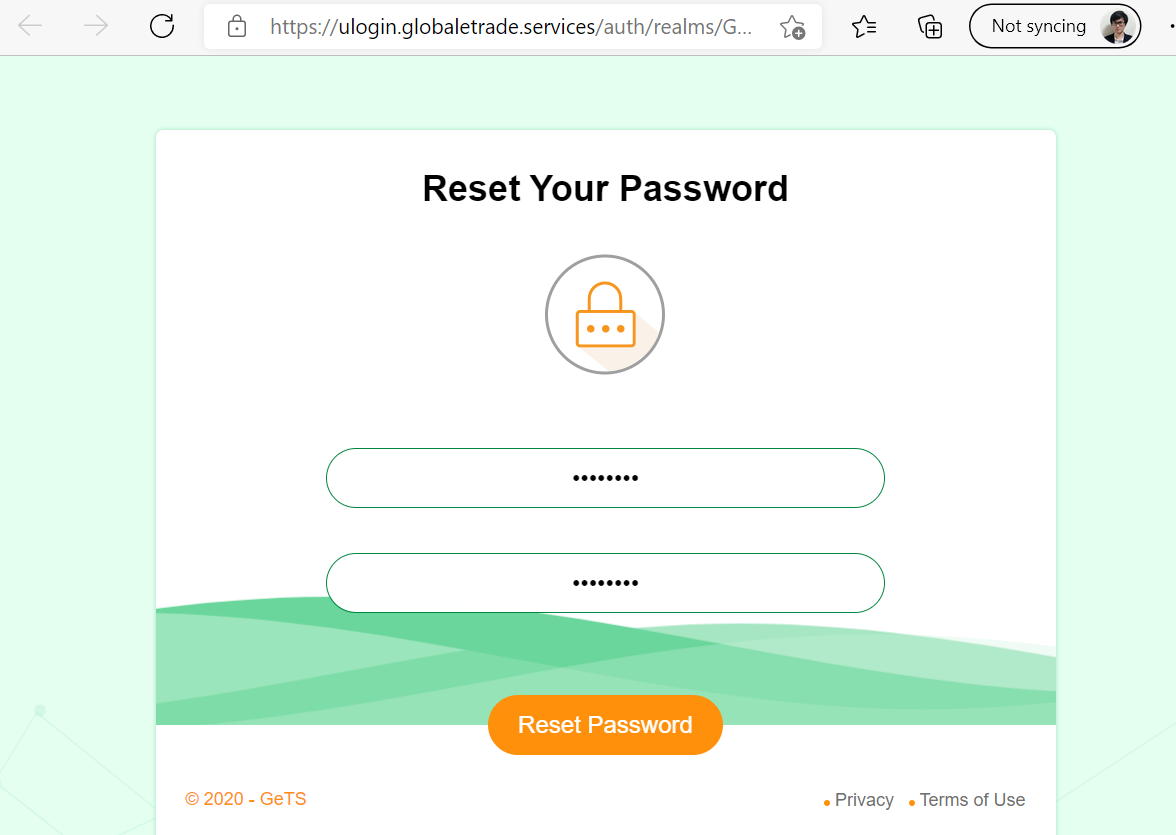Click the 'Reset Your Password' heading
The width and height of the screenshot is (1176, 835).
(x=605, y=189)
